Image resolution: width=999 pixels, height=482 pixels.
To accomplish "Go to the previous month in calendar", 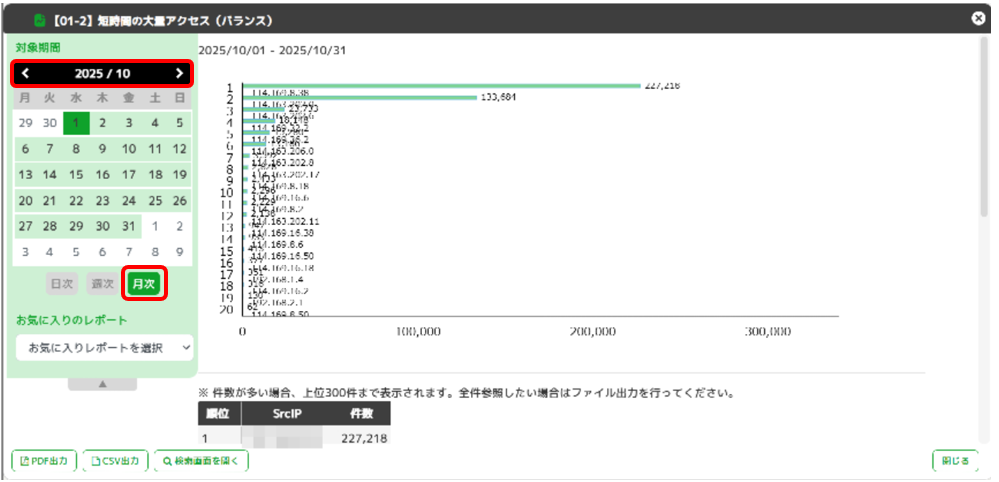I will click(x=25, y=73).
